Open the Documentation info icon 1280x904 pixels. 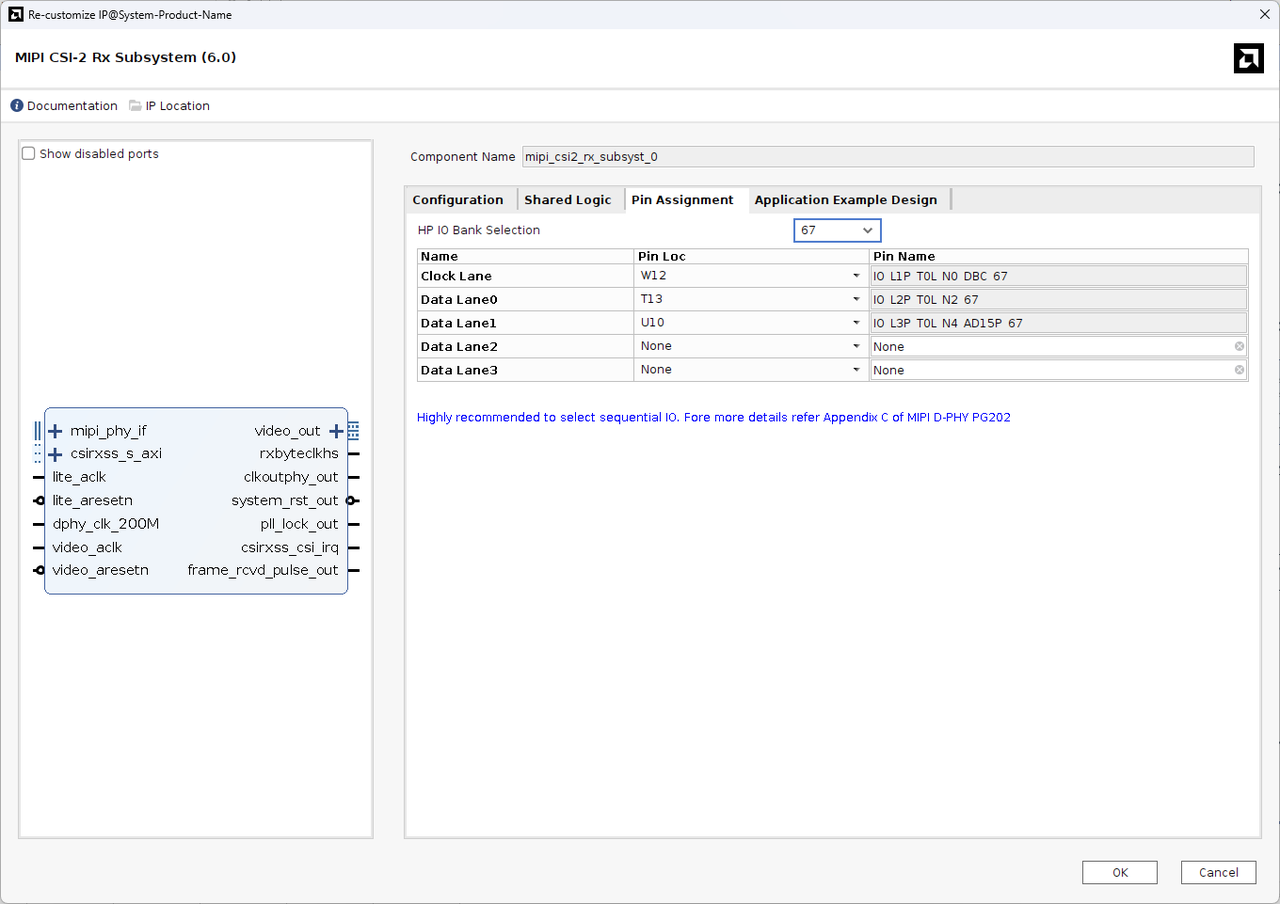tap(16, 106)
